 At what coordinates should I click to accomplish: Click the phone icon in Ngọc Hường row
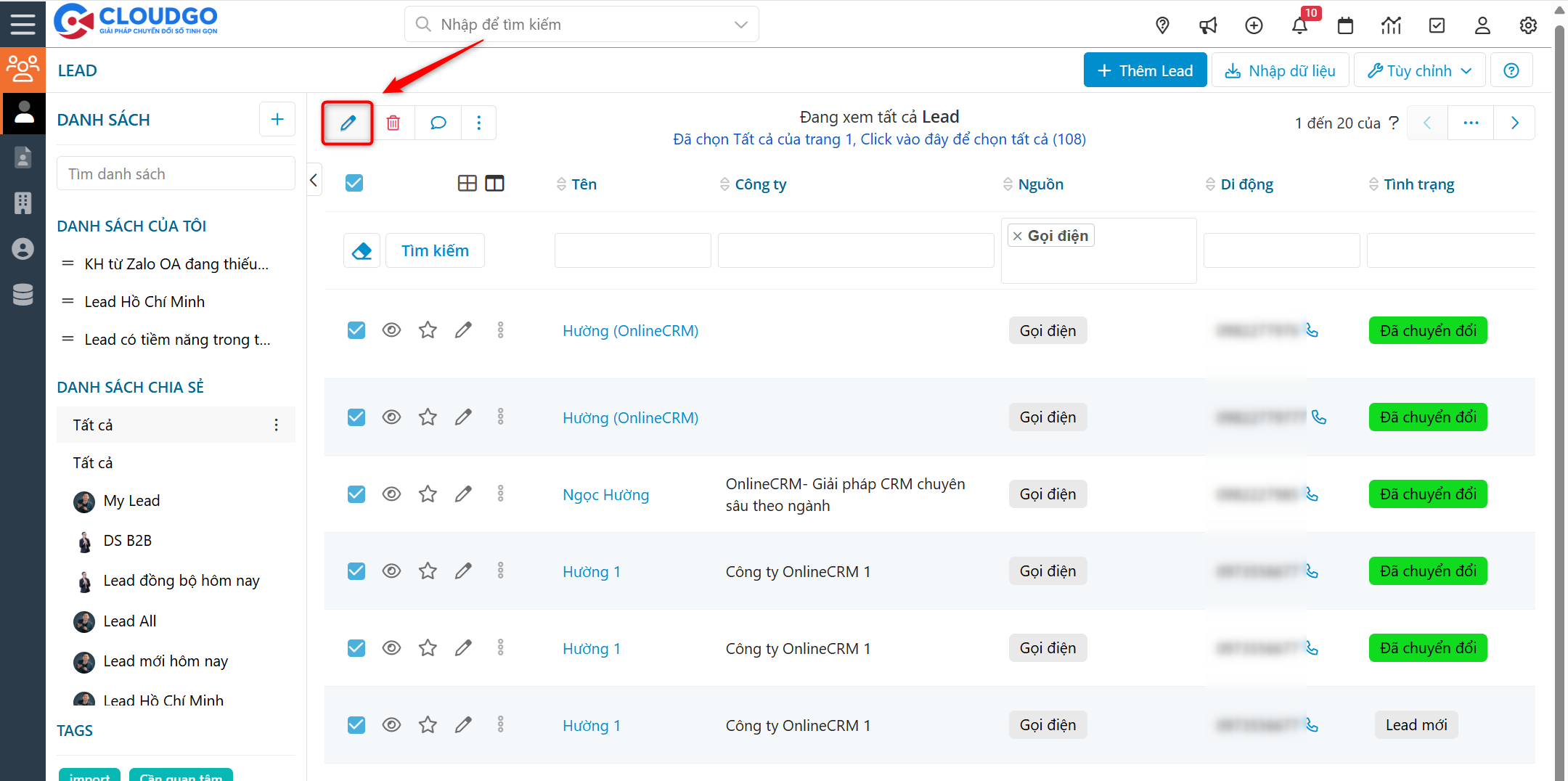click(x=1312, y=494)
